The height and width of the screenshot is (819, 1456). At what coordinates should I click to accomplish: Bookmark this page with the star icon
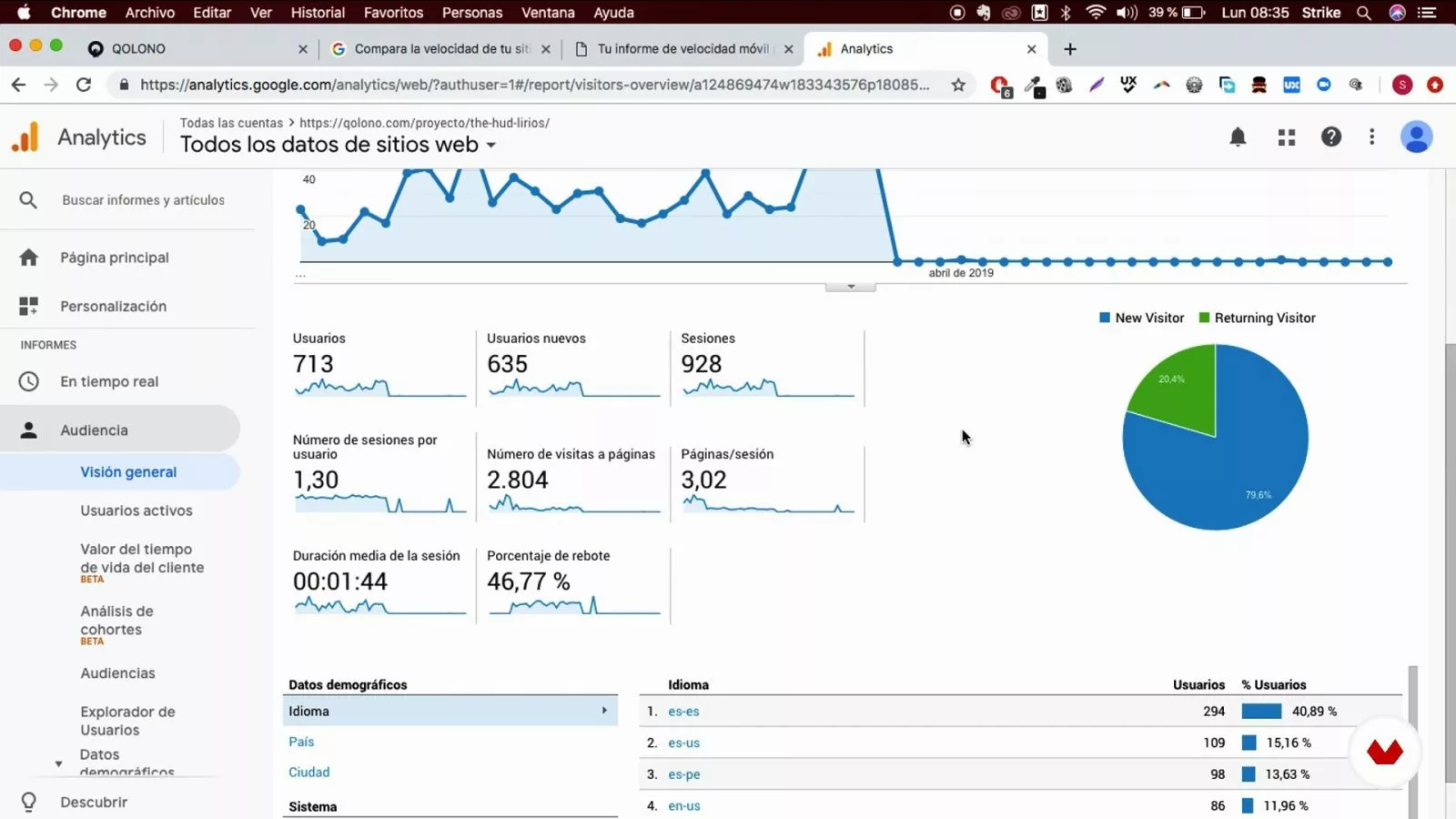click(x=958, y=85)
